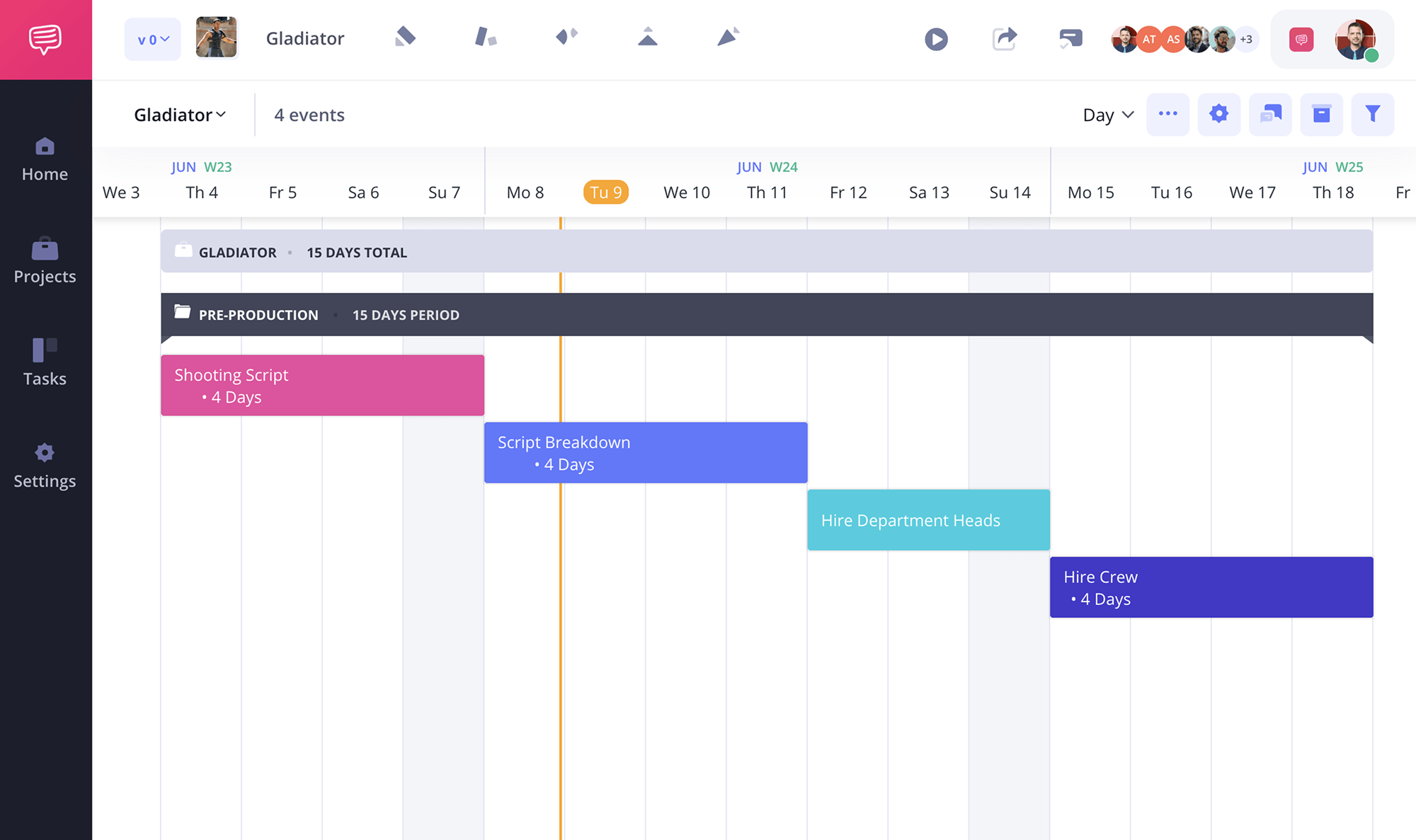Click the AT collaborator avatar

tap(1149, 40)
